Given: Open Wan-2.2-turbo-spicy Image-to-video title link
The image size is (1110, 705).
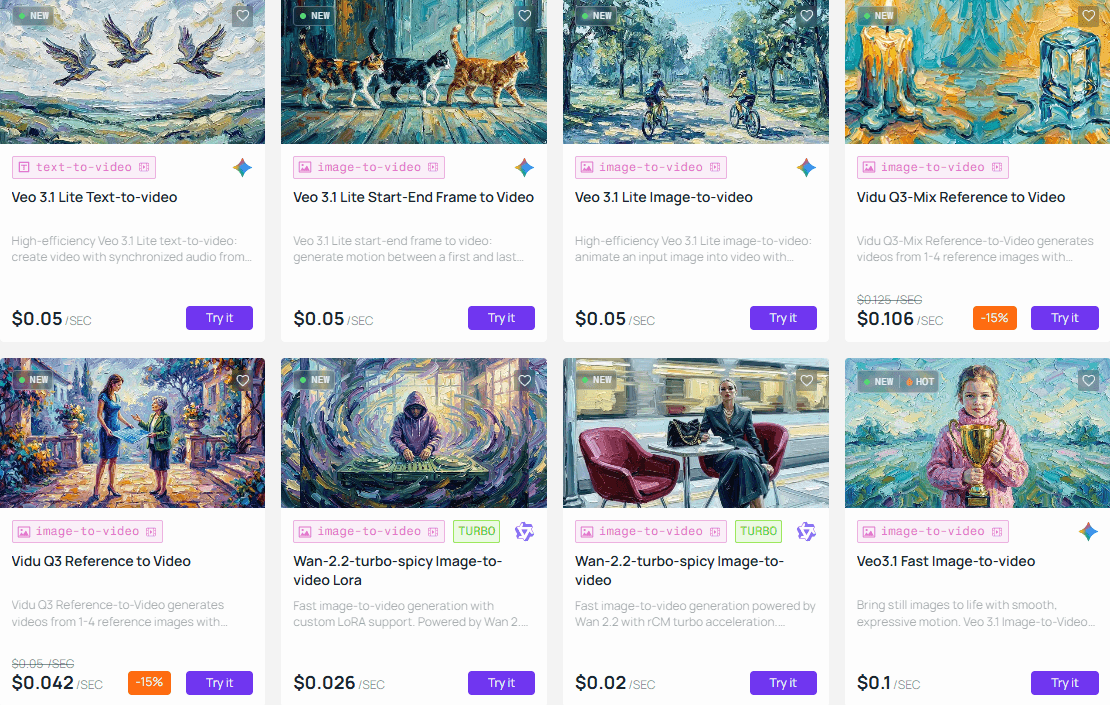Looking at the screenshot, I should pos(679,571).
